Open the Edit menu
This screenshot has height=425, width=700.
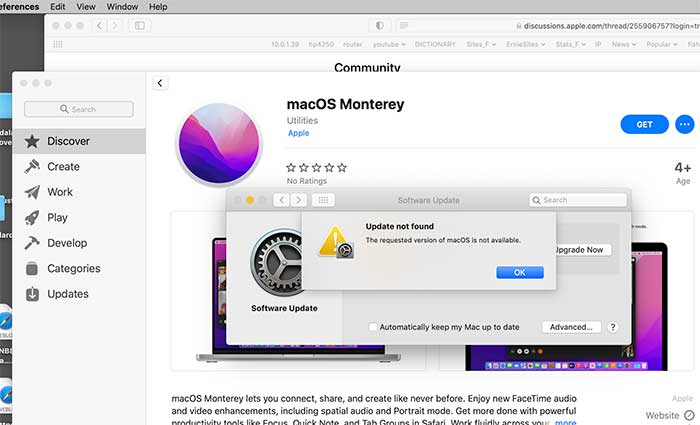coord(58,7)
